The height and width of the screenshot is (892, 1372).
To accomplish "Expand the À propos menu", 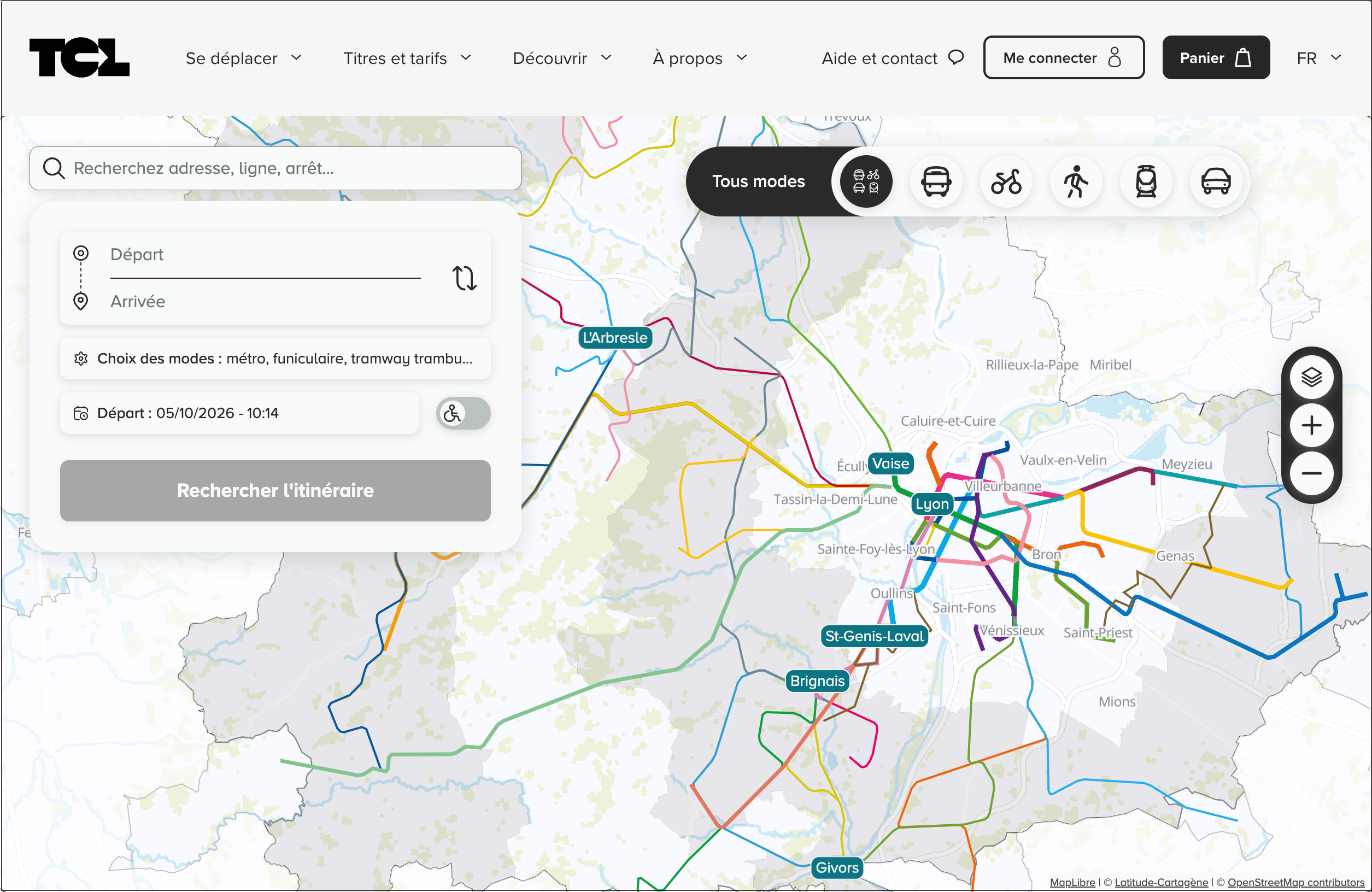I will click(x=699, y=57).
